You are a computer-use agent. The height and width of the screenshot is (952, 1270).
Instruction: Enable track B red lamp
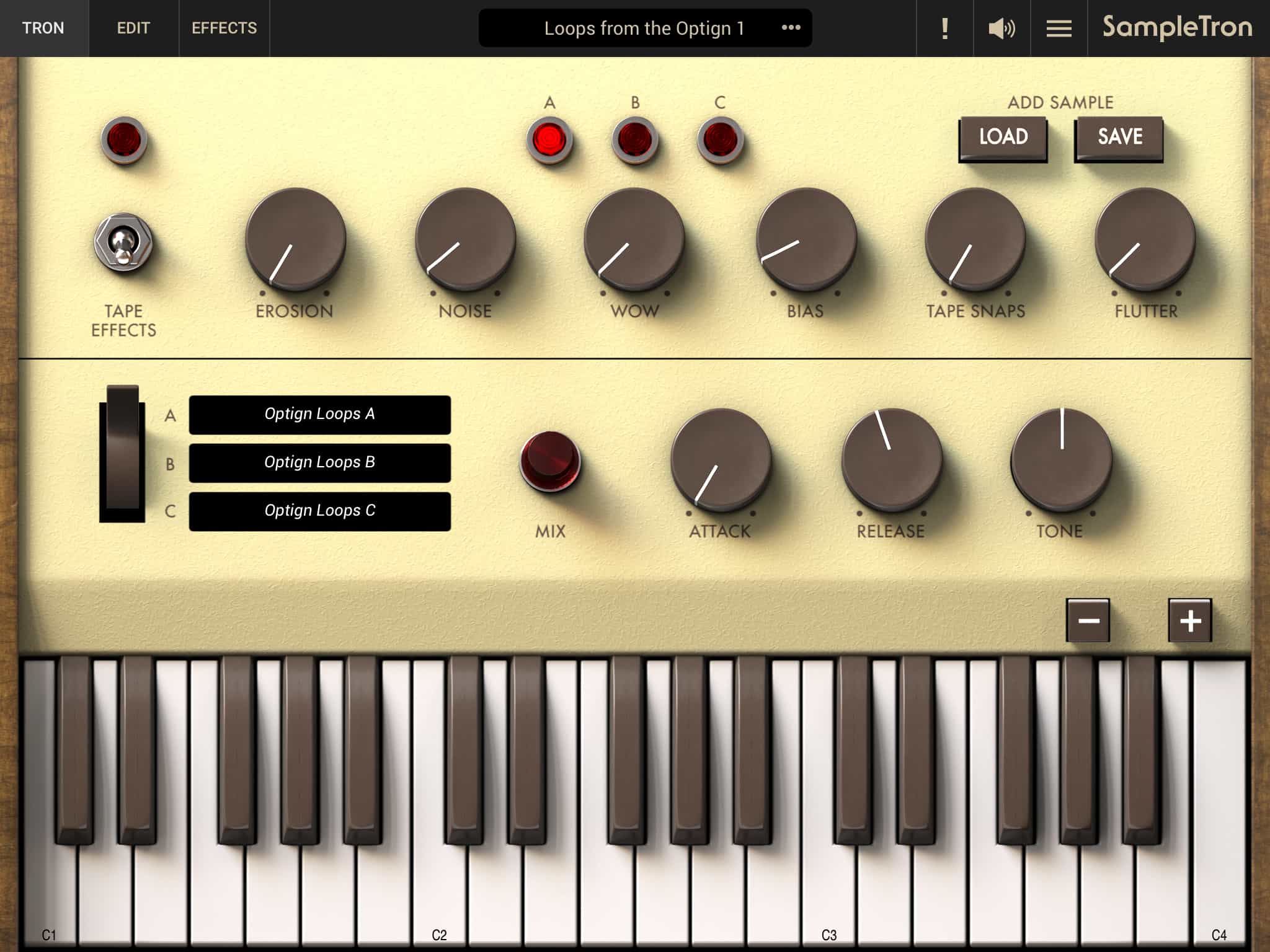pyautogui.click(x=634, y=139)
